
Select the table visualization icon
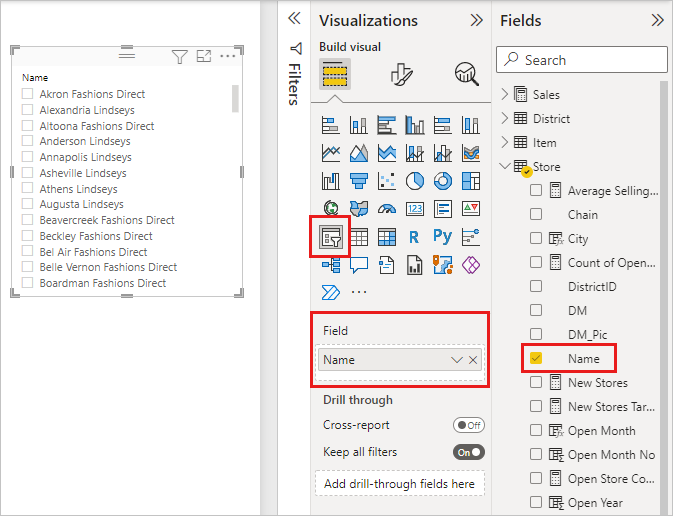[x=358, y=237]
